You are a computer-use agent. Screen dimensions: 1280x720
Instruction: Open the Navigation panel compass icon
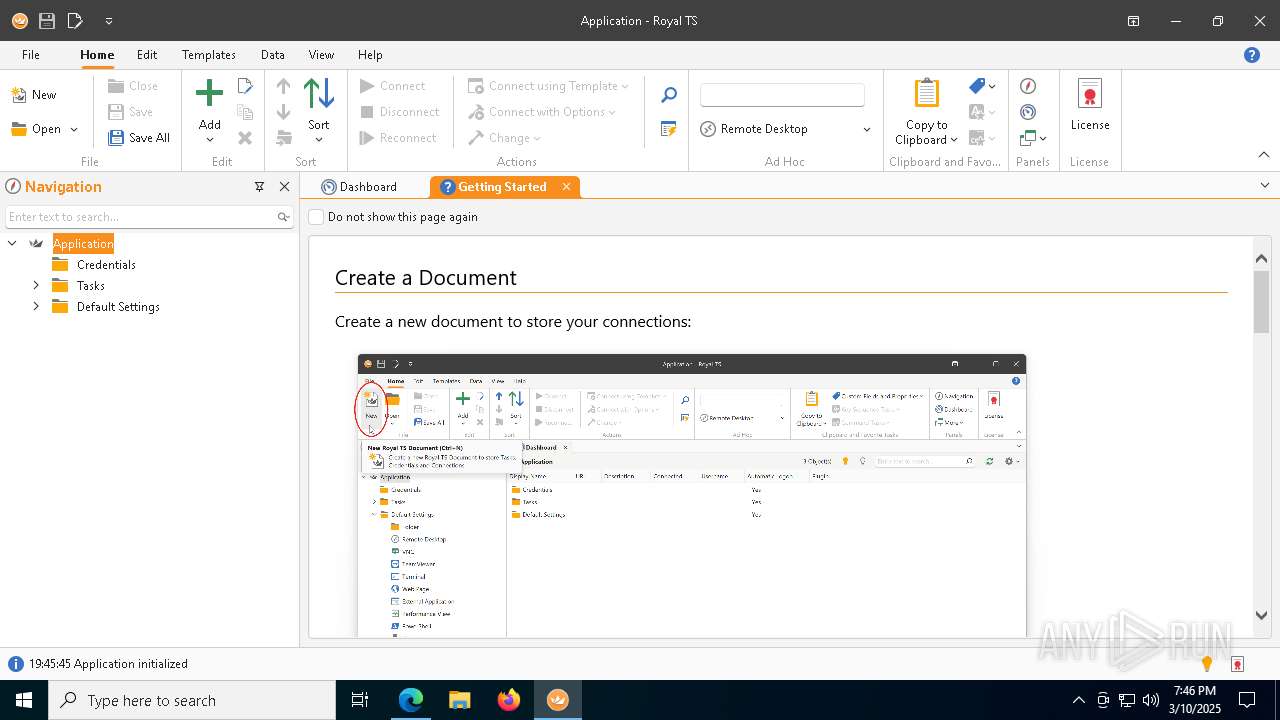(1028, 86)
